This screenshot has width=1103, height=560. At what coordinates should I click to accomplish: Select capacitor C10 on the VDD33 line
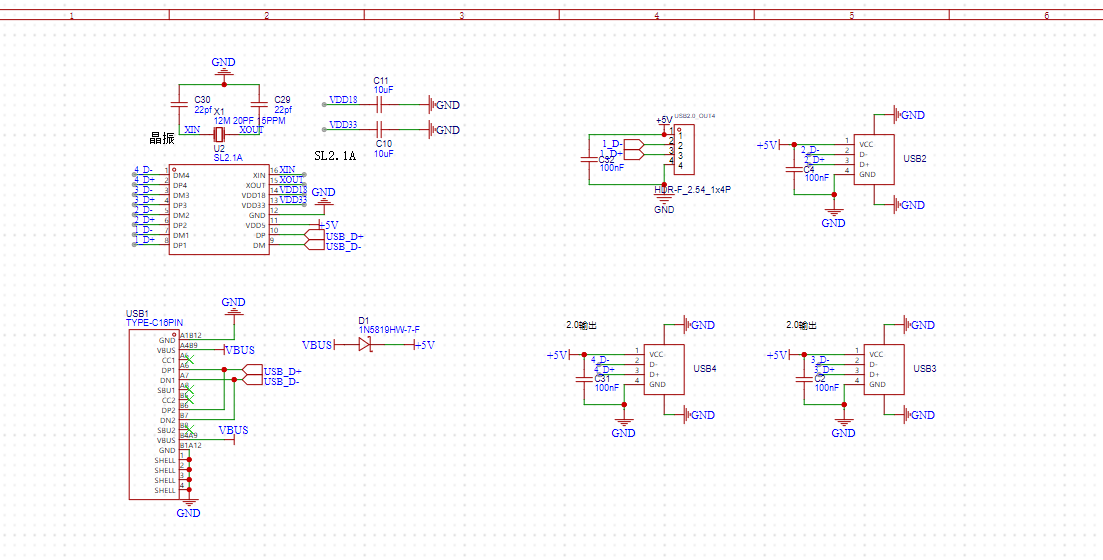pos(380,128)
